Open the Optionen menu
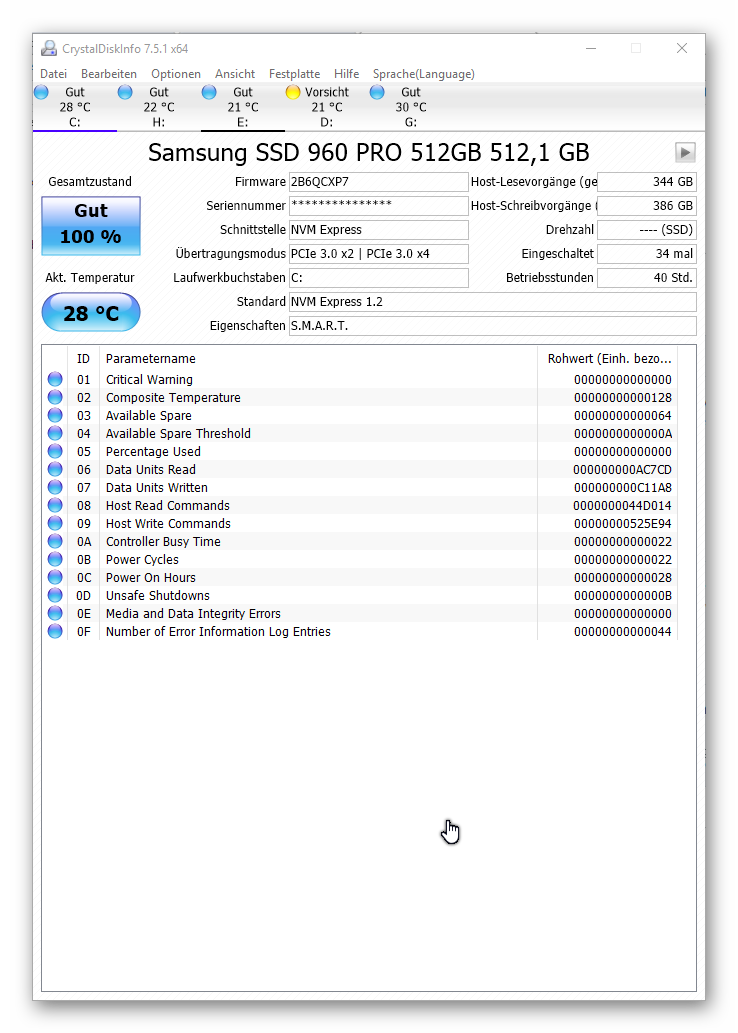The height and width of the screenshot is (1033, 738). coord(176,74)
